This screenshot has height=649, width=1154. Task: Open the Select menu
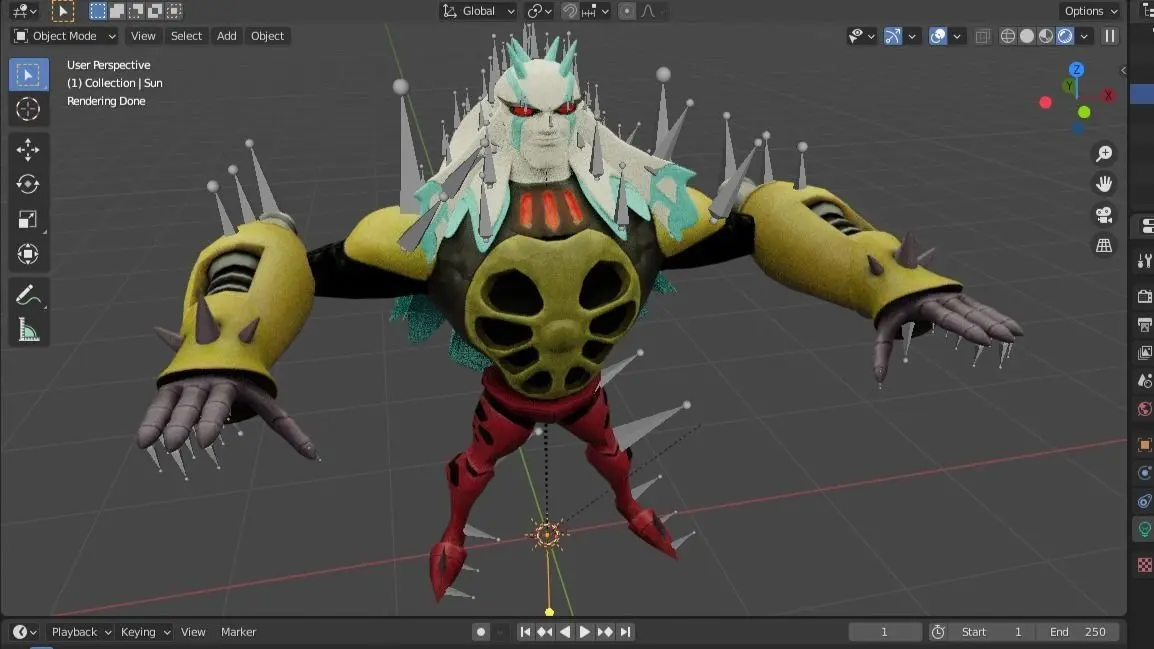point(186,36)
